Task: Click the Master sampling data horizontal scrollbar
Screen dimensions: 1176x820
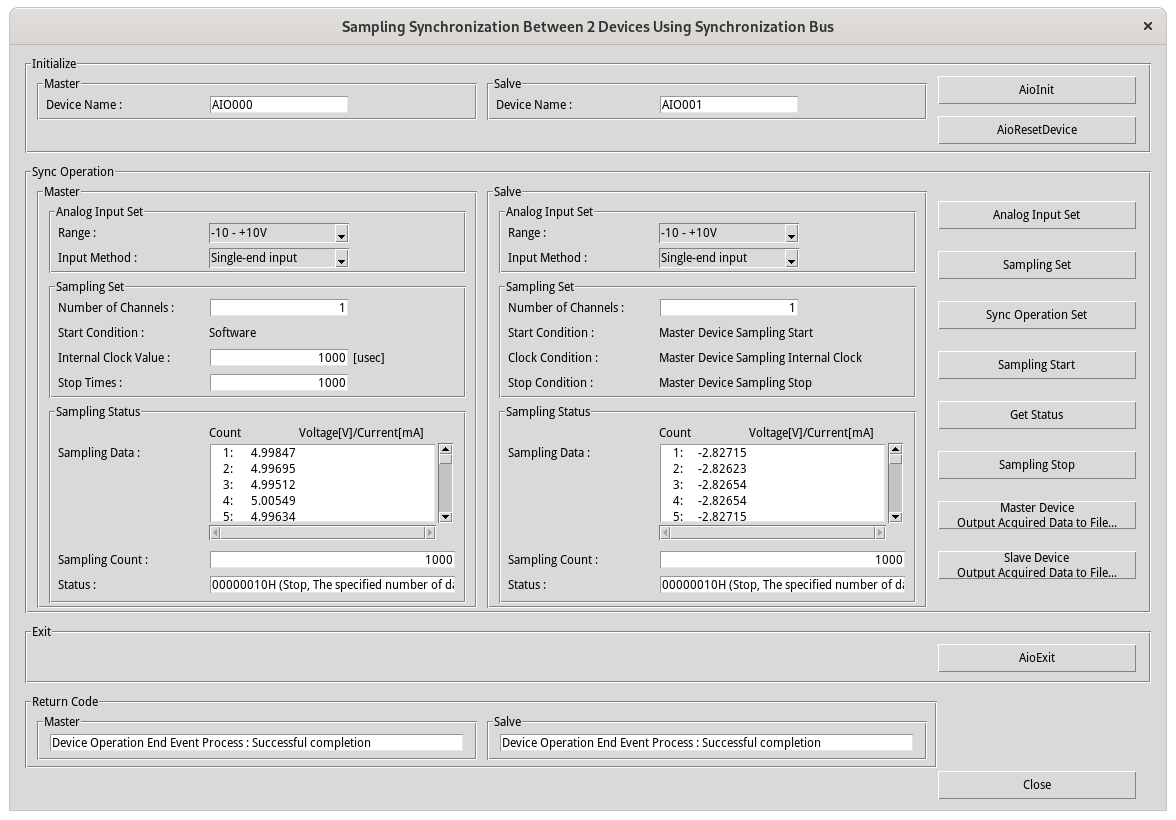Action: point(322,533)
